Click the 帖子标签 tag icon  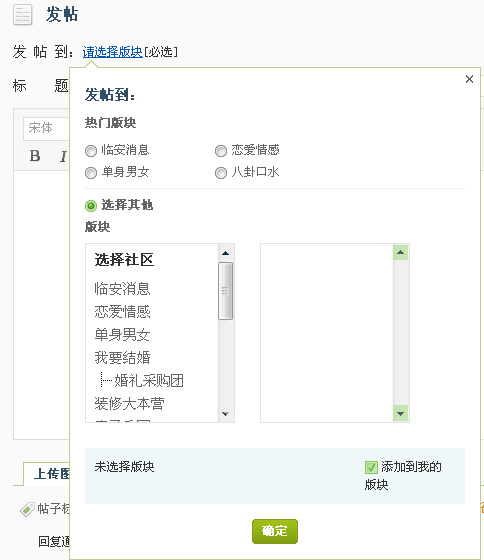click(x=27, y=509)
